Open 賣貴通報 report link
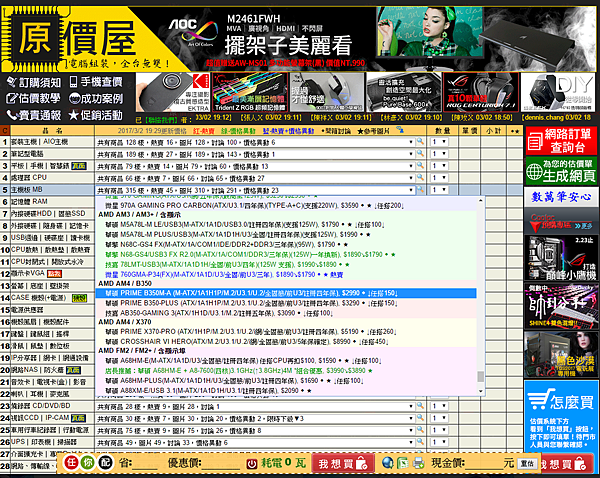The height and width of the screenshot is (478, 600). pyautogui.click(x=34, y=115)
